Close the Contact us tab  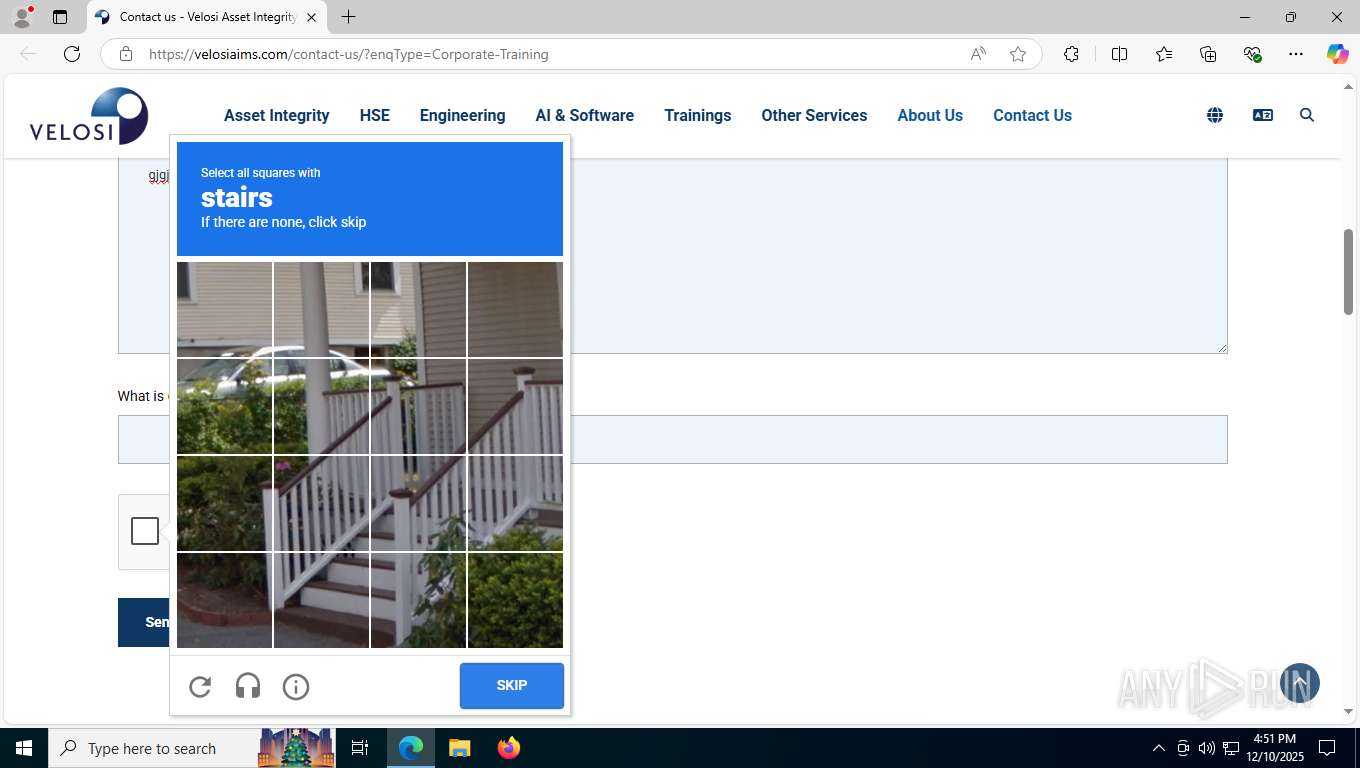(x=311, y=17)
